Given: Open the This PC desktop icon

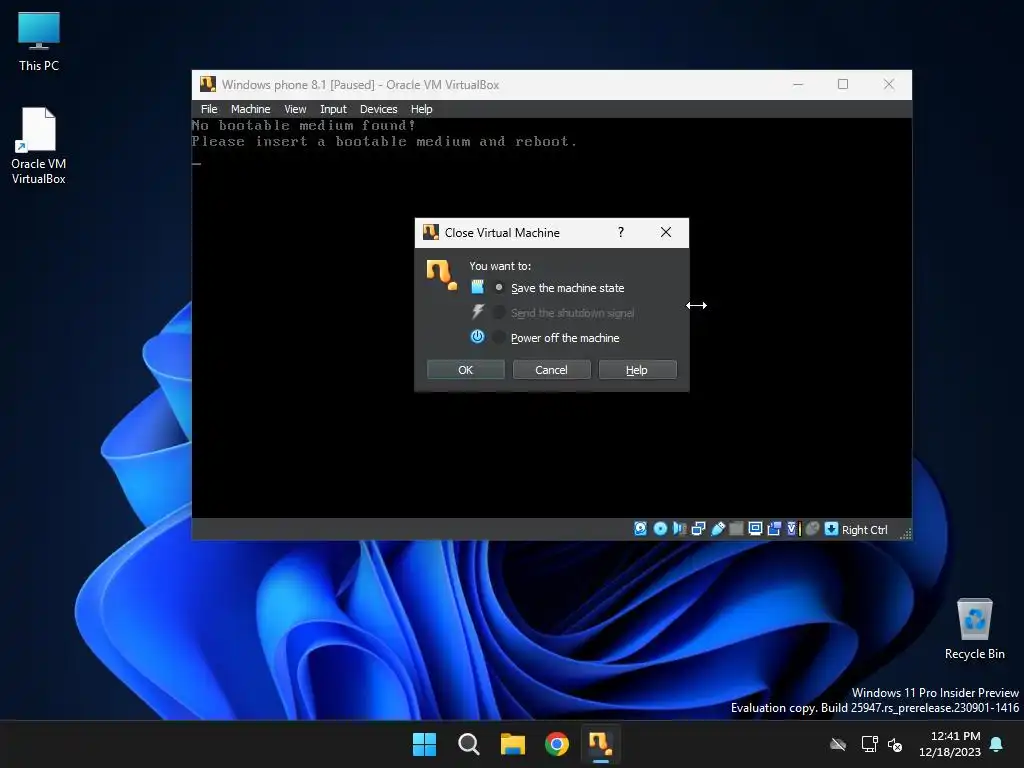Looking at the screenshot, I should 39,41.
